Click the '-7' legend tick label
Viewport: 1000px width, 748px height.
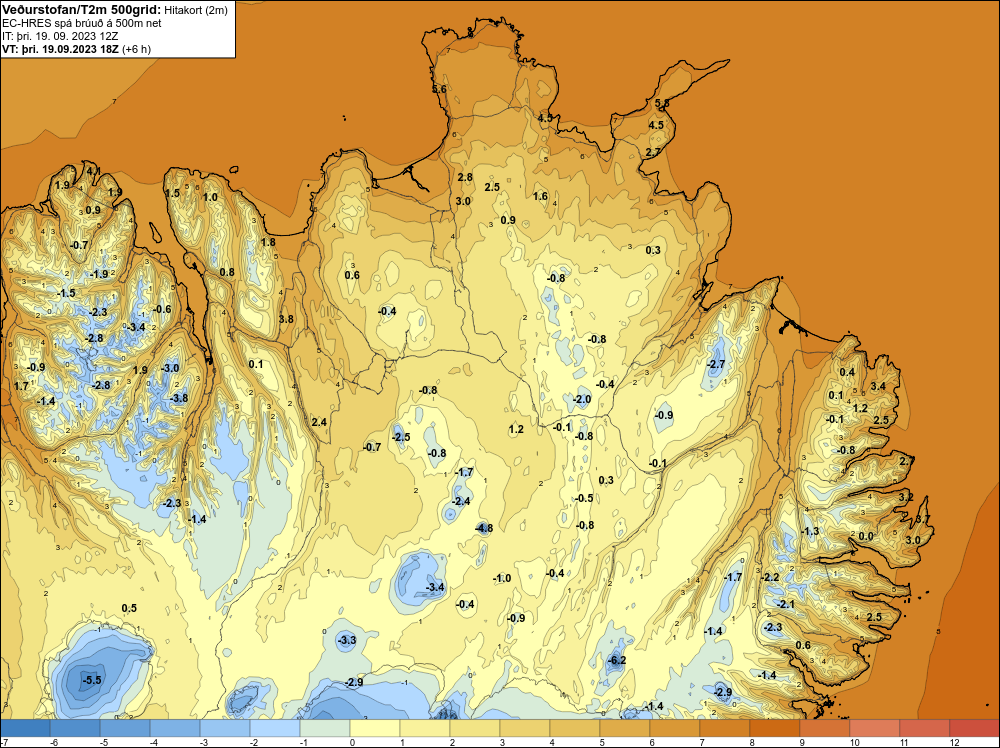point(4,742)
